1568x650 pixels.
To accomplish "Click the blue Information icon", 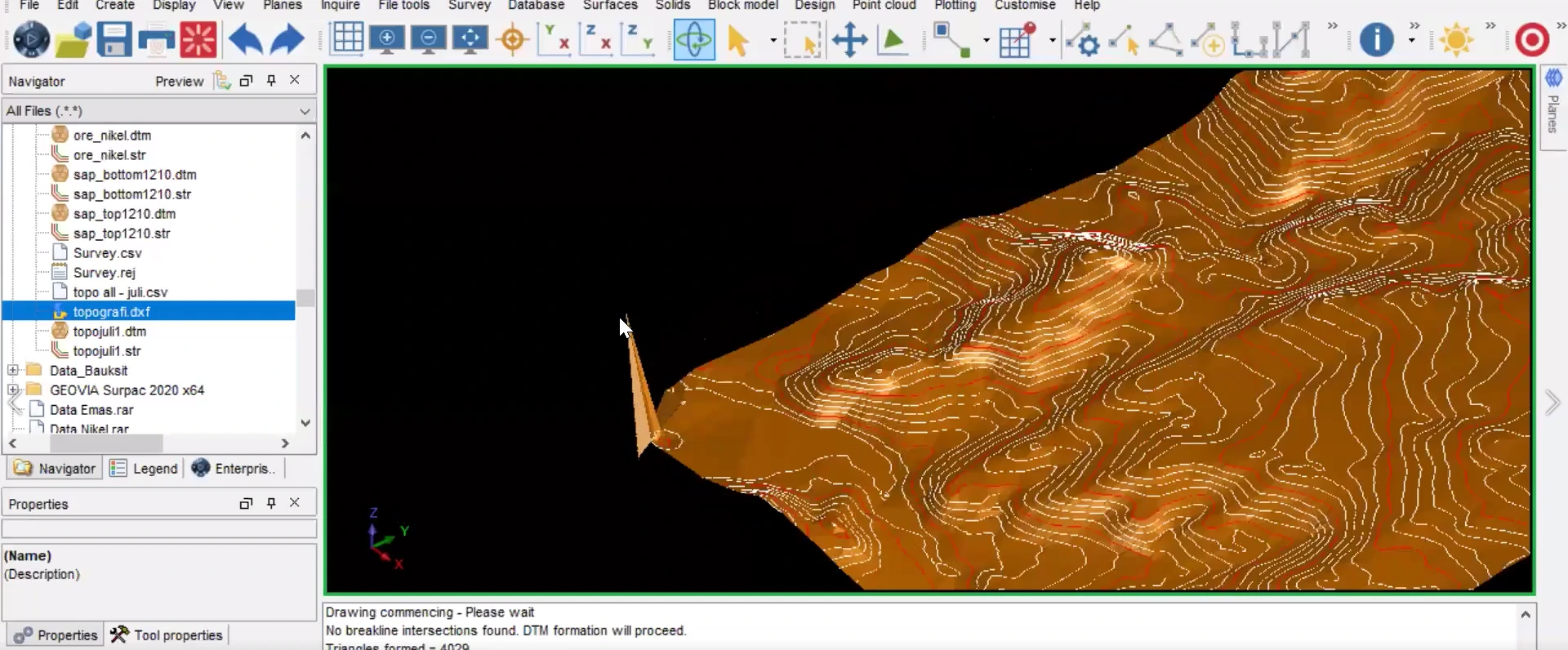I will 1376,39.
